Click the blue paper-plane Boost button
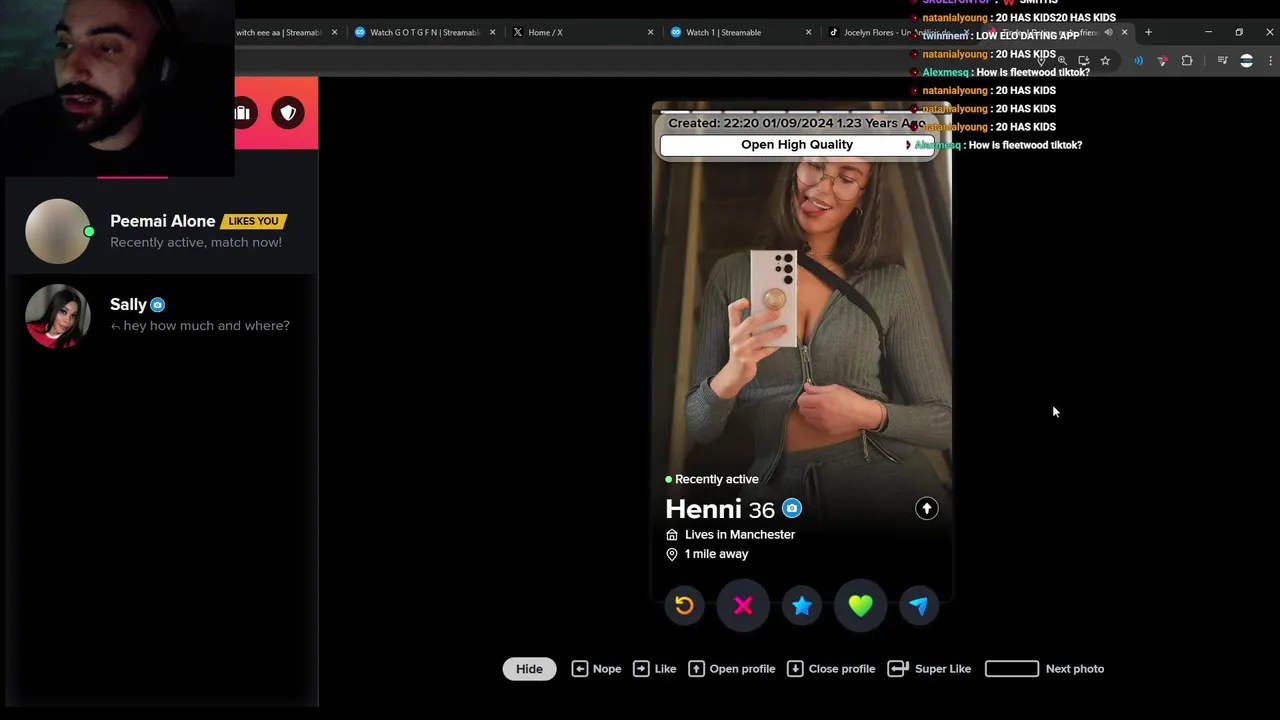This screenshot has height=720, width=1280. click(x=919, y=605)
